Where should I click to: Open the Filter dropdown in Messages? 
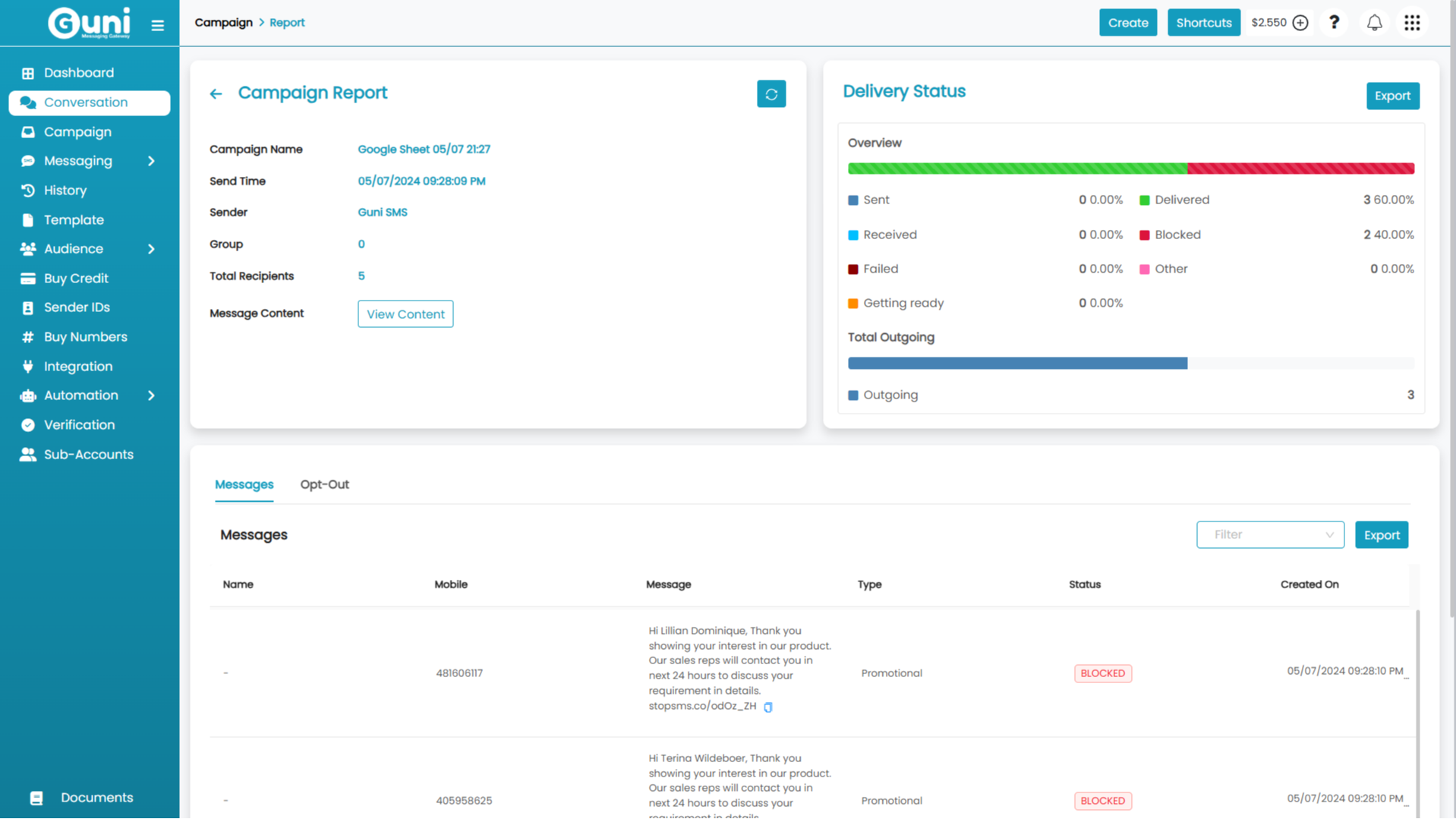tap(1269, 534)
